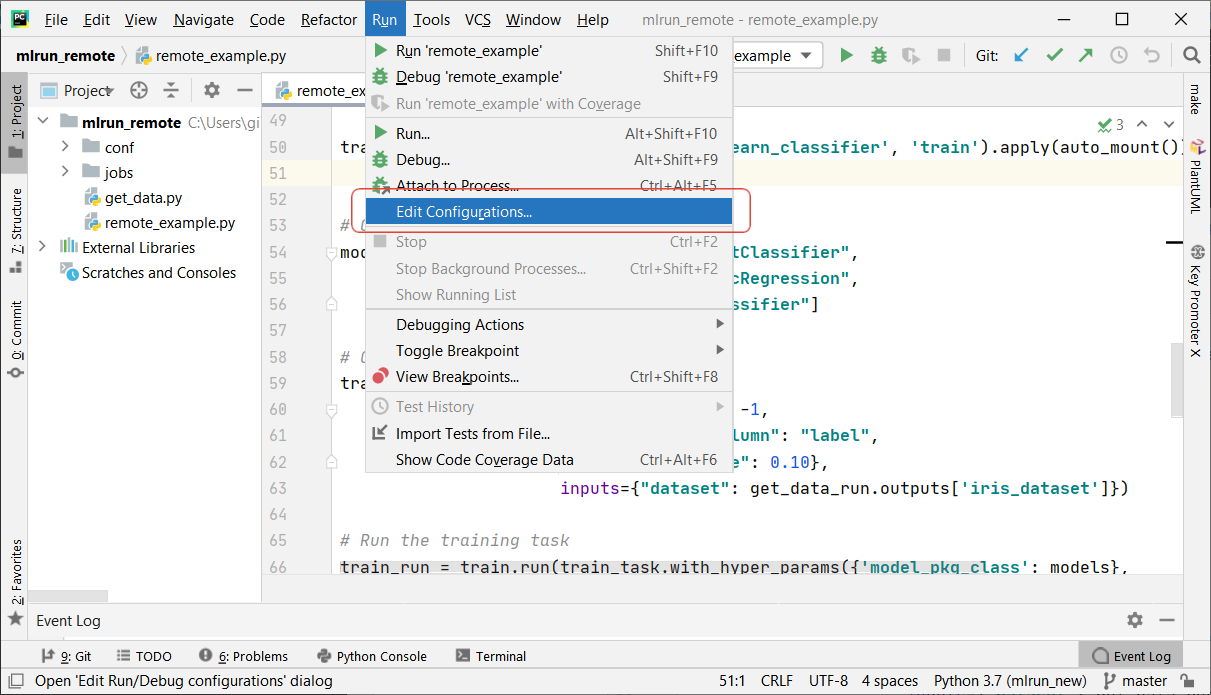Open the Terminal tool window
1211x695 pixels.
[x=490, y=656]
